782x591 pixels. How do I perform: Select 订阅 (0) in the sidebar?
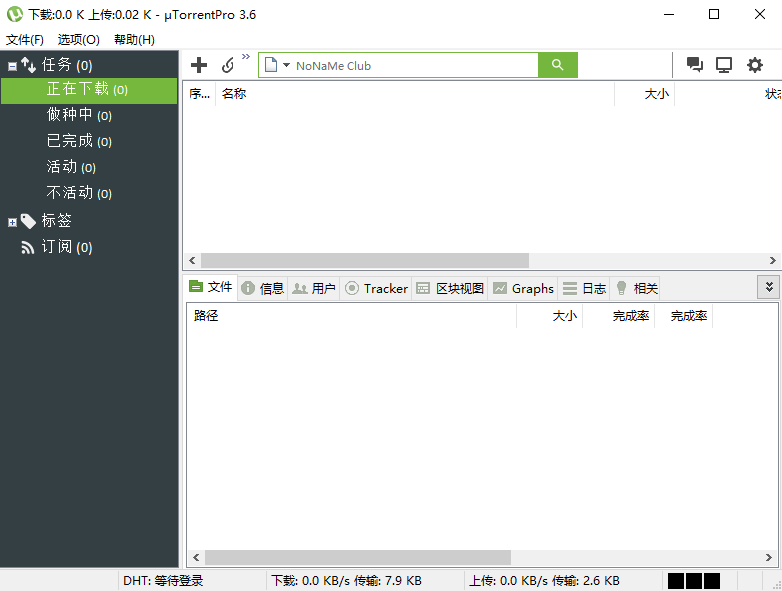[x=67, y=247]
